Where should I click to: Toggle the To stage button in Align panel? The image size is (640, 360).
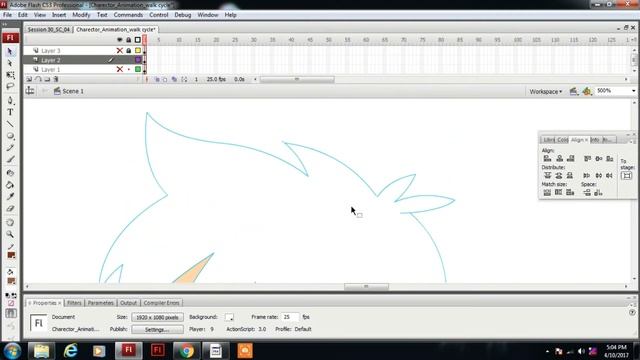[626, 176]
